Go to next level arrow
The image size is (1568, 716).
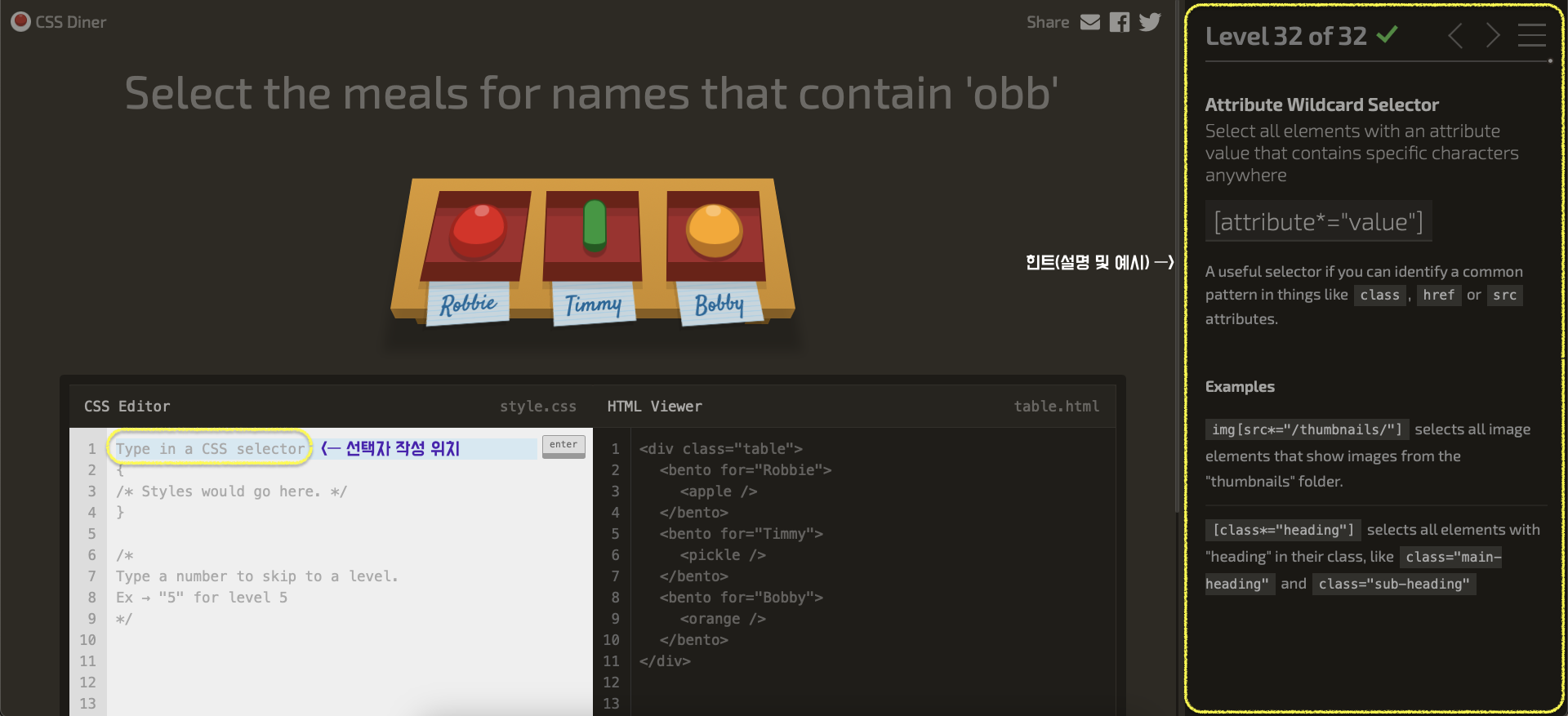coord(1493,35)
